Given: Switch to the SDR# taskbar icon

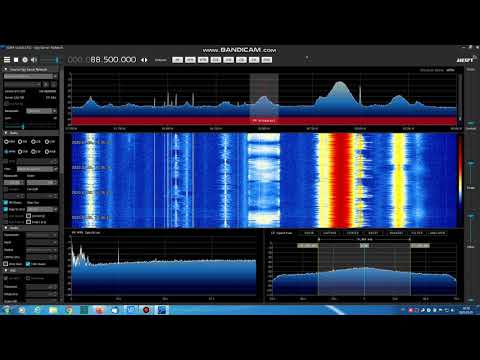Looking at the screenshot, I should 162,310.
